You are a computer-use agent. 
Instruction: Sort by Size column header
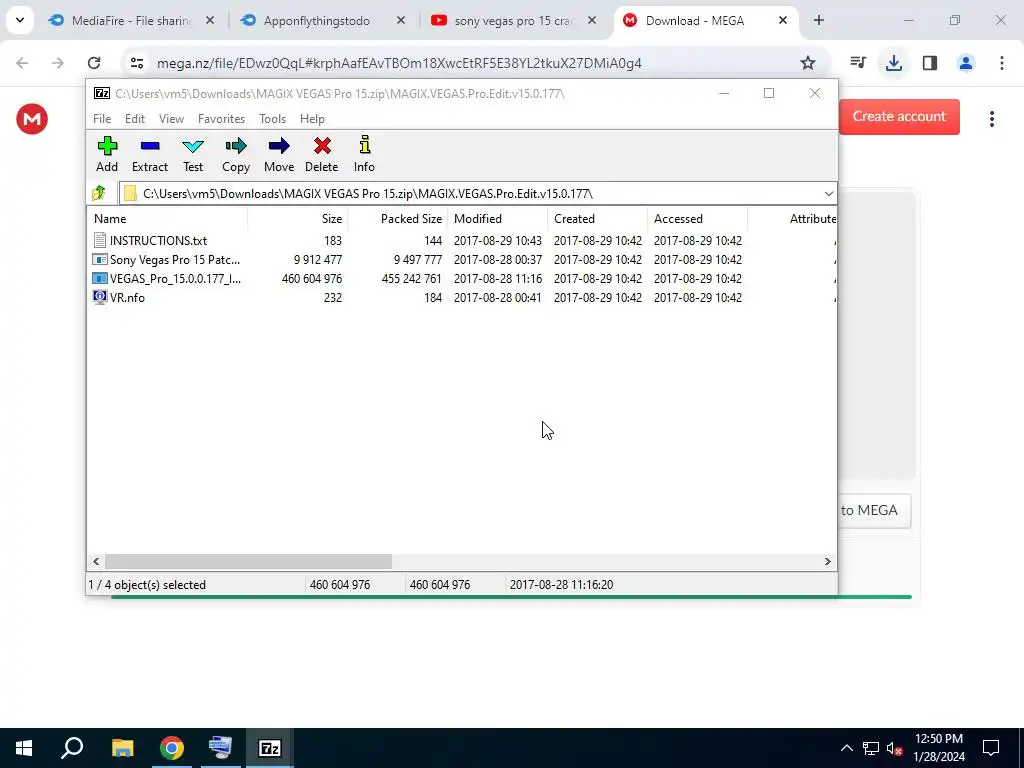click(297, 219)
